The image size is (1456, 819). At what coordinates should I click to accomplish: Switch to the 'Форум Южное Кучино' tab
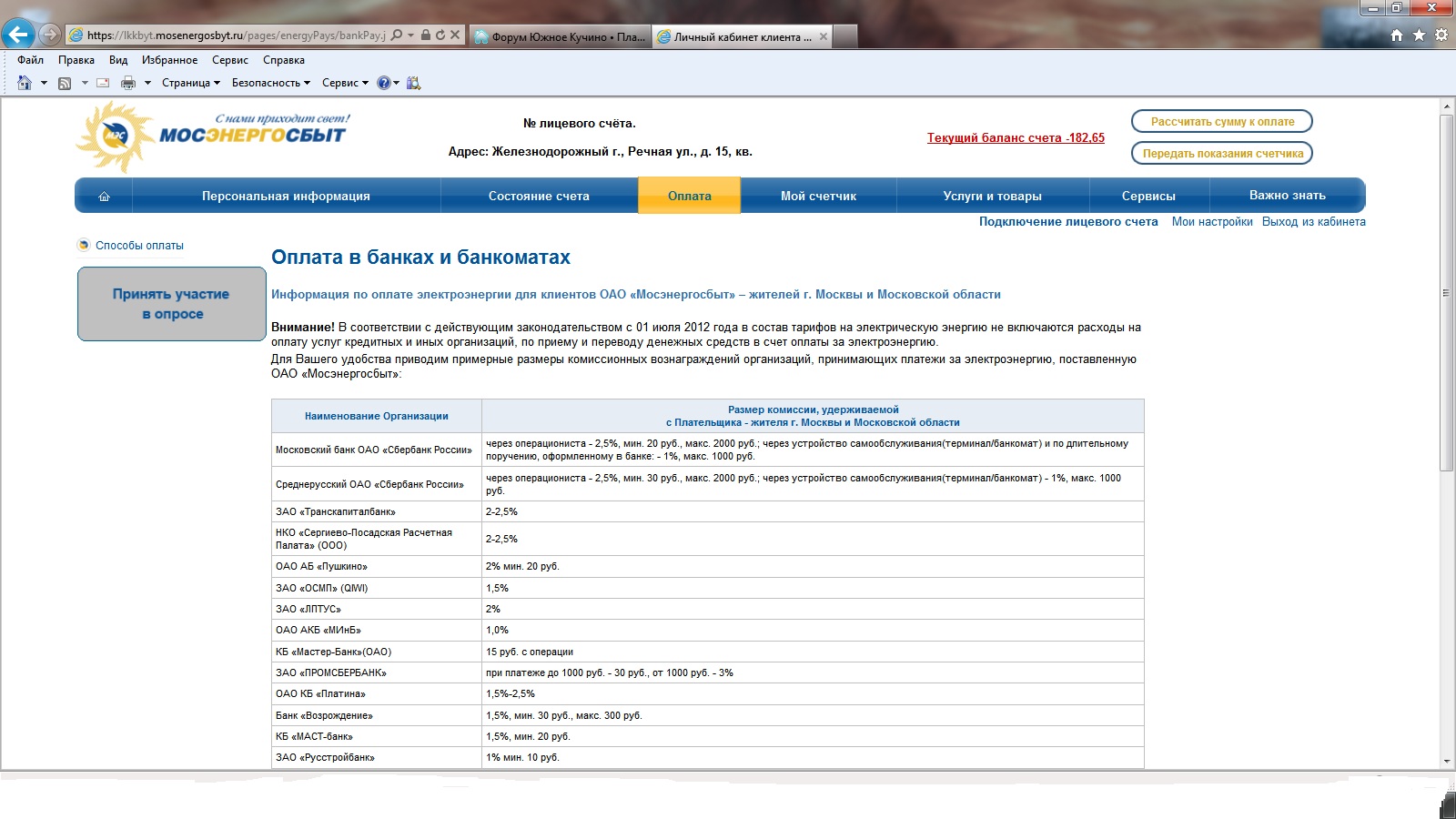(x=561, y=36)
